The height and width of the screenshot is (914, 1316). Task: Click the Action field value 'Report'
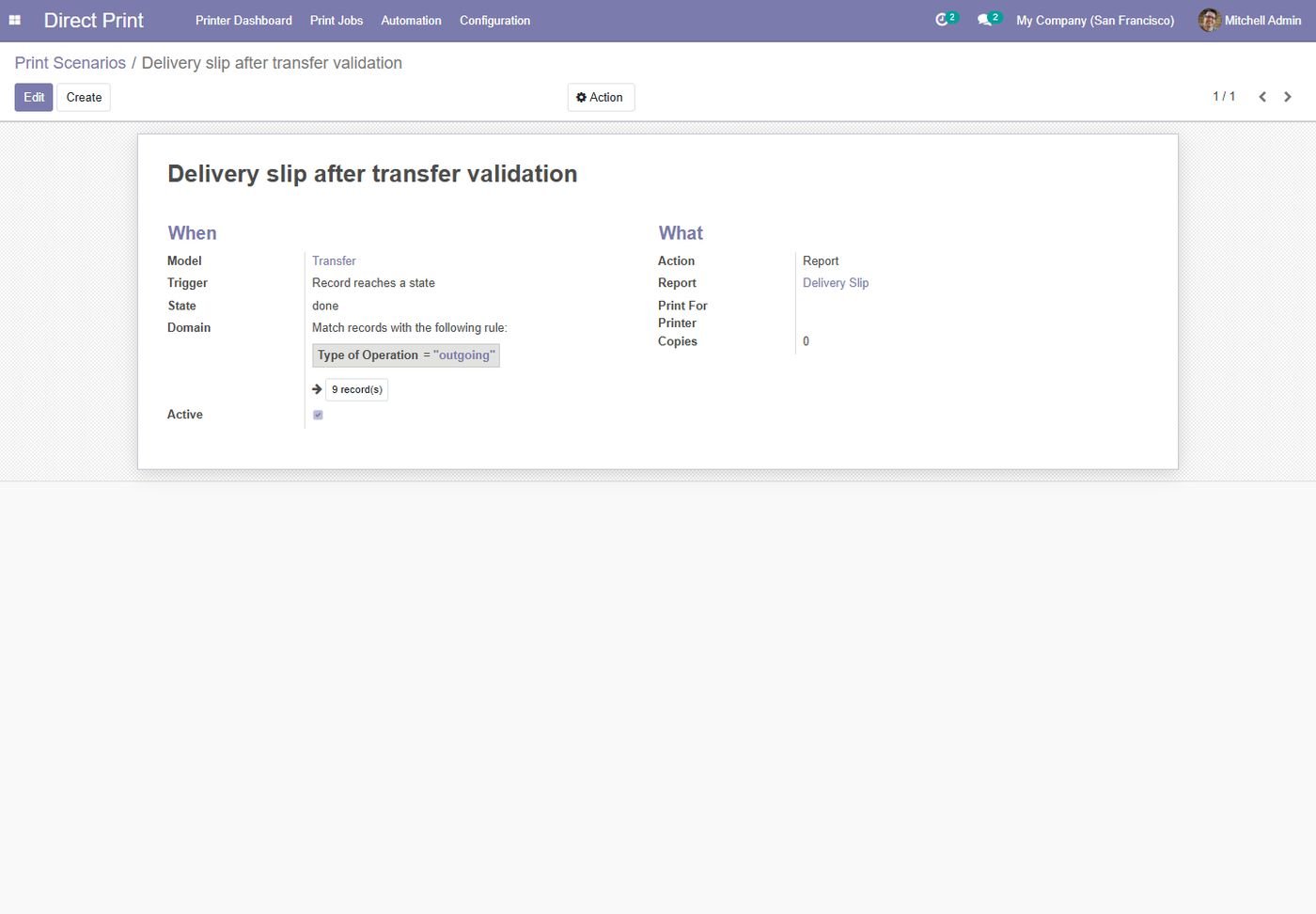(x=821, y=260)
